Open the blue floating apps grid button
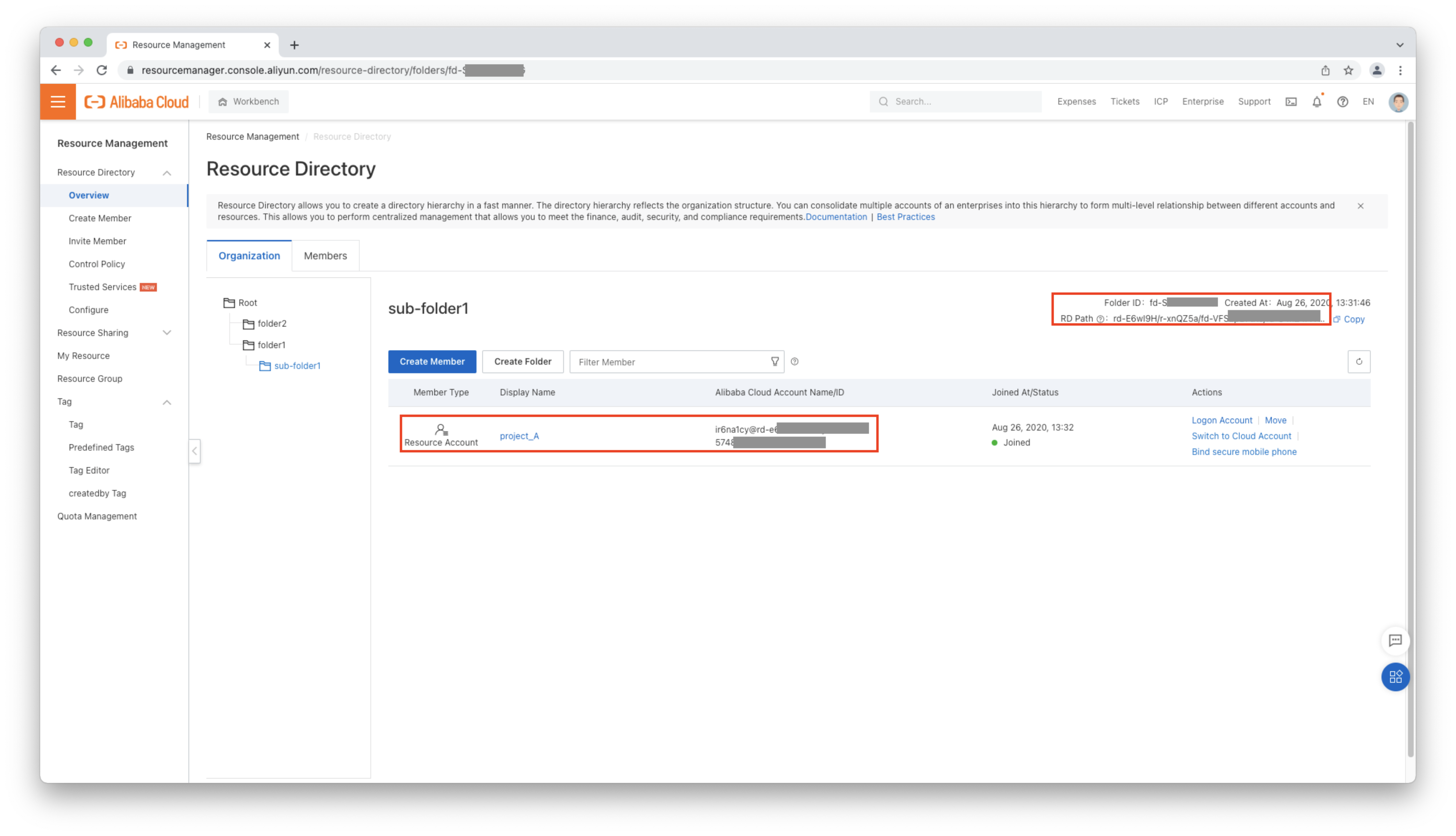Screen dimensions: 1456x836 (x=1395, y=677)
